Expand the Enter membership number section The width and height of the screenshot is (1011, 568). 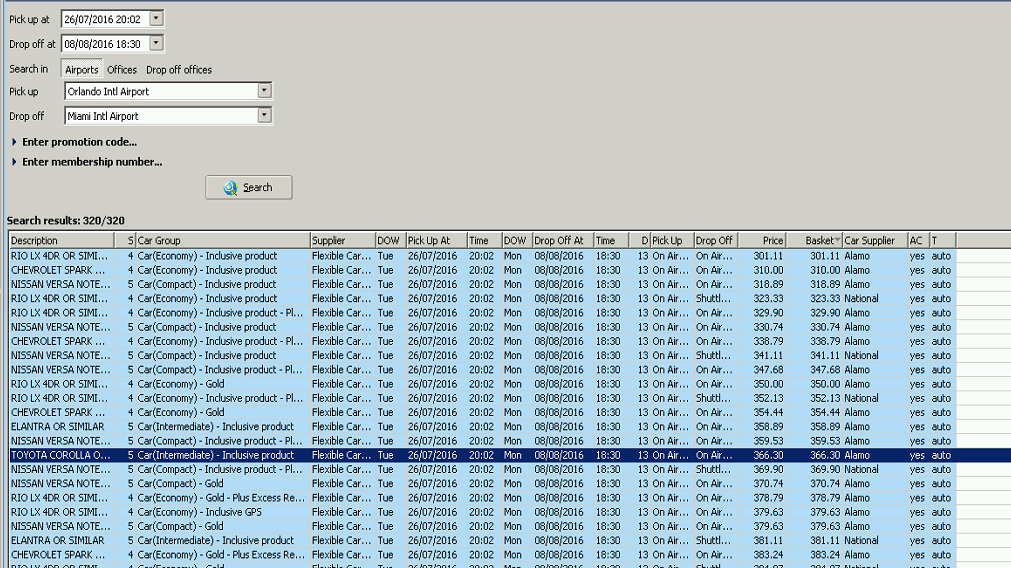click(91, 162)
